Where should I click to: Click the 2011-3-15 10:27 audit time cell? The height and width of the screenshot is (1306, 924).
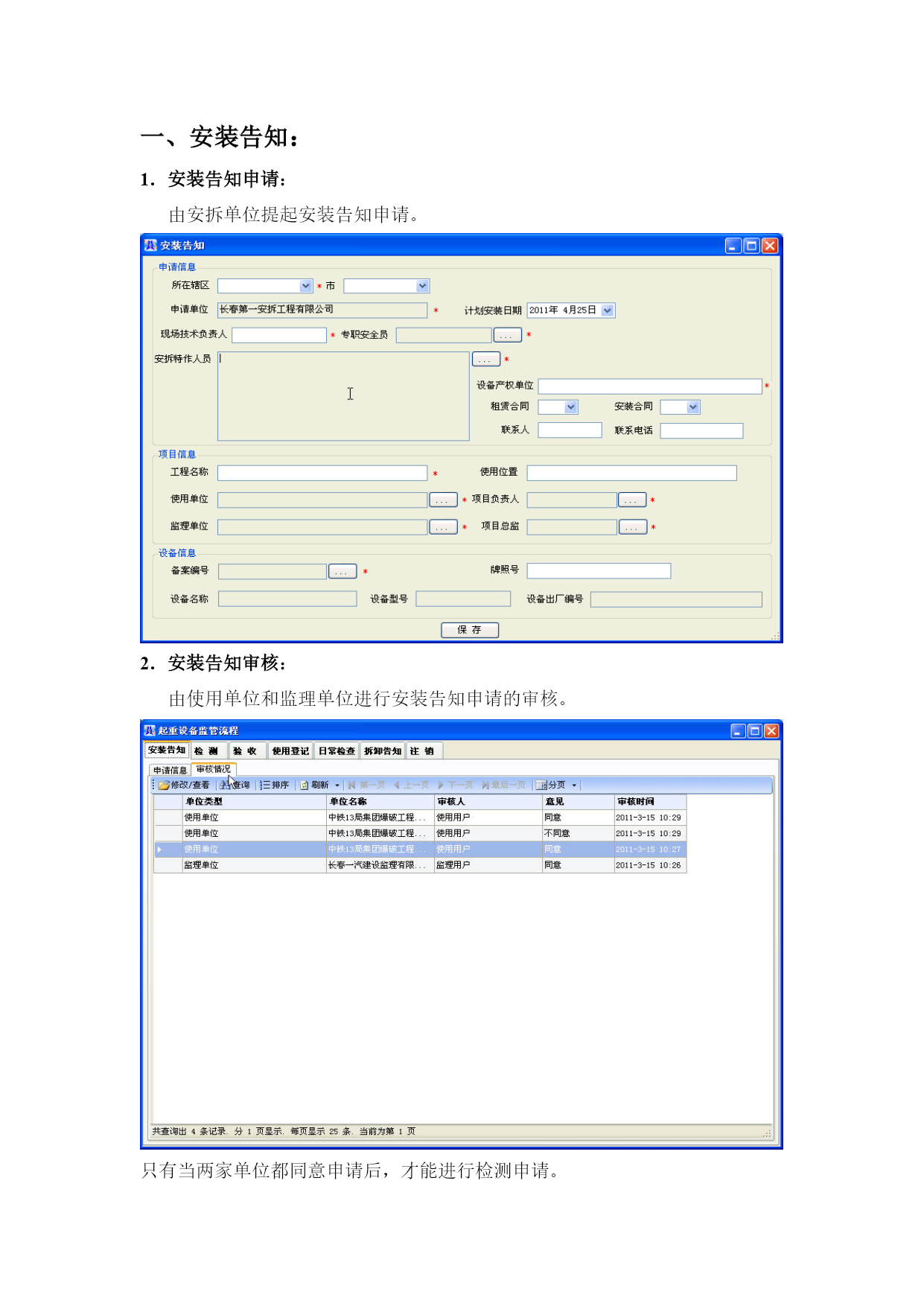[x=650, y=850]
